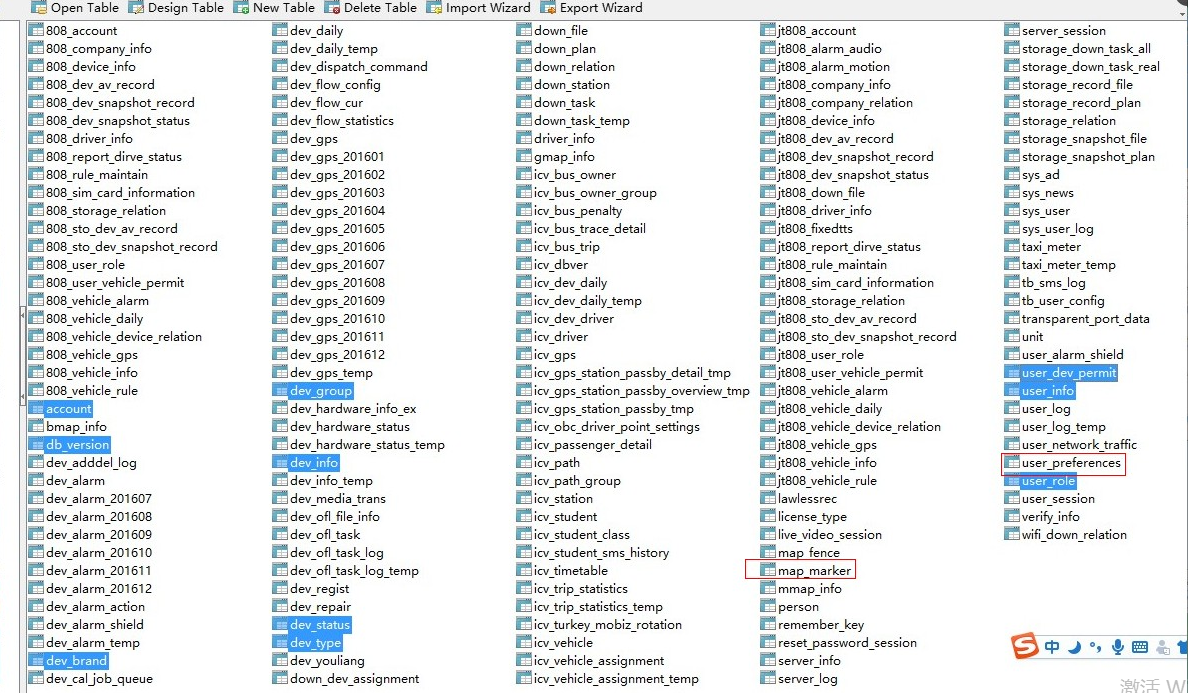Click the table icon beside dev_daily

pyautogui.click(x=280, y=30)
